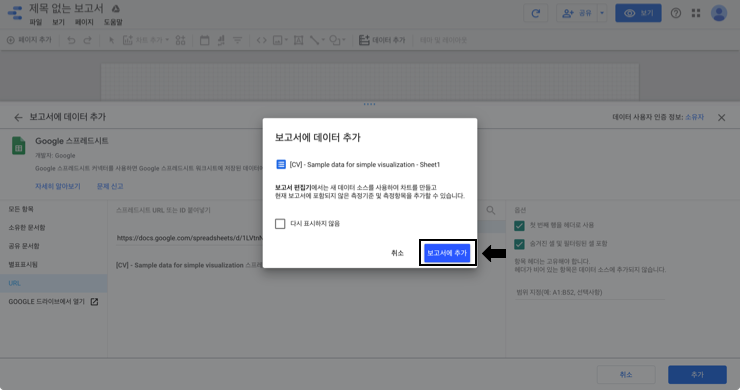Image resolution: width=740 pixels, height=390 pixels.
Task: Select the shape tool
Action: click(335, 41)
